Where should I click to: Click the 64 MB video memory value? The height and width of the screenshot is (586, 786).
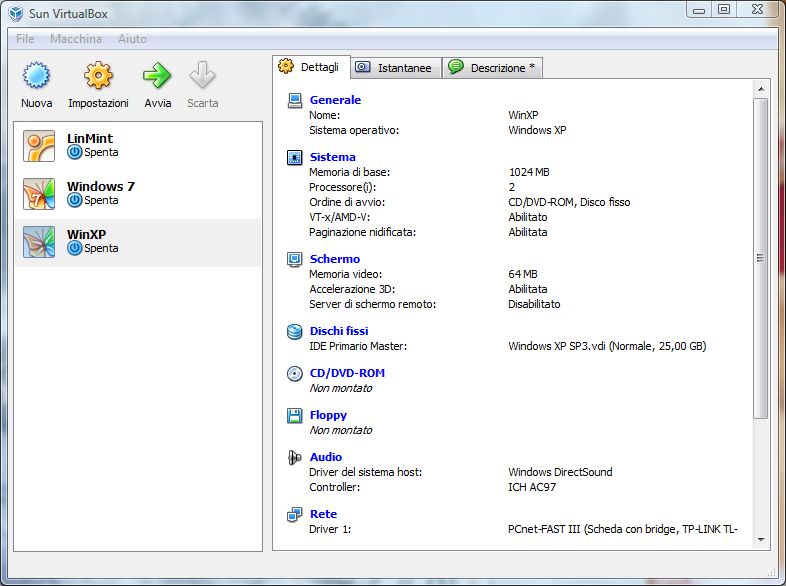tap(522, 274)
